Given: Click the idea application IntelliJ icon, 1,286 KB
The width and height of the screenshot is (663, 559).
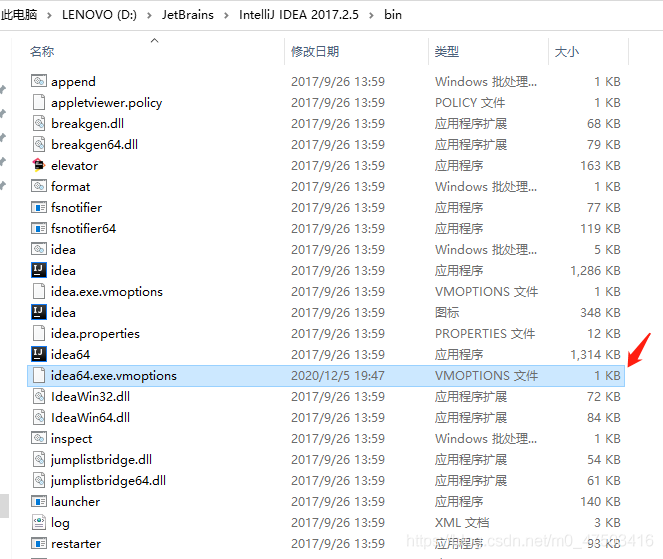Looking at the screenshot, I should 39,270.
